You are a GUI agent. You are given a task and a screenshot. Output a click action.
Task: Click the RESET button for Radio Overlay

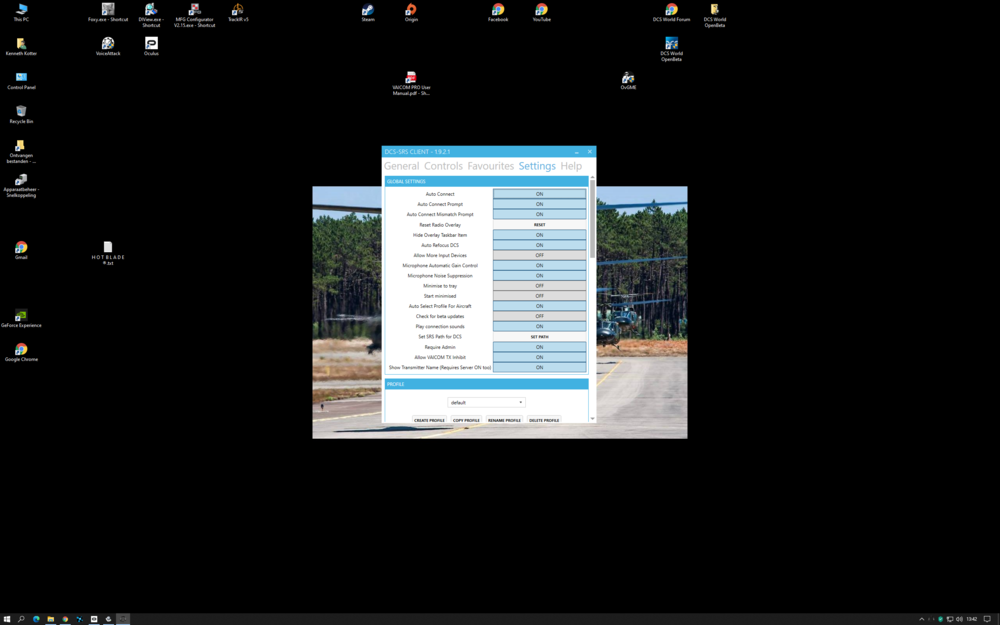click(x=539, y=224)
